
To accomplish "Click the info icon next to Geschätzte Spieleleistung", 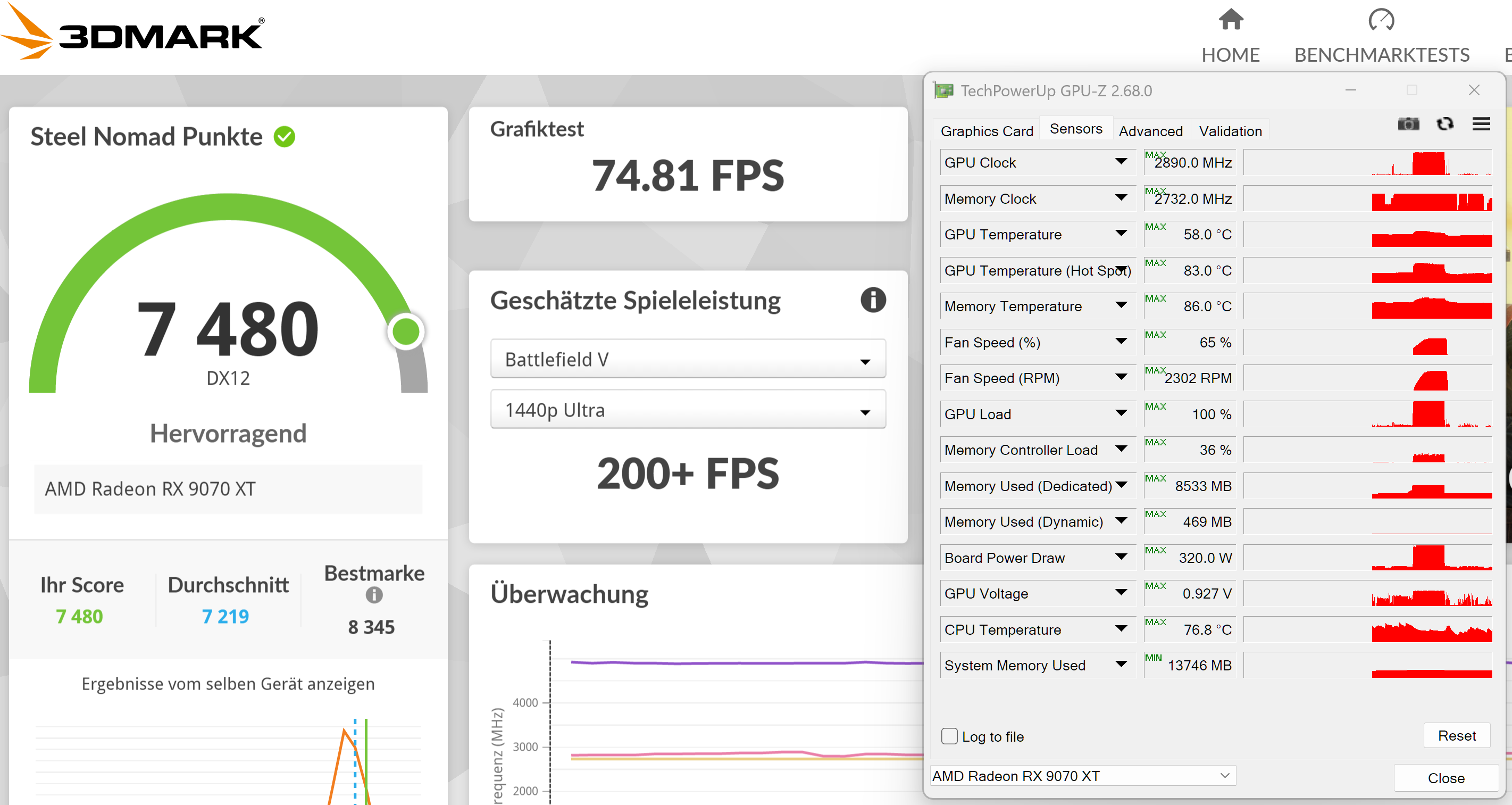I will click(x=873, y=300).
